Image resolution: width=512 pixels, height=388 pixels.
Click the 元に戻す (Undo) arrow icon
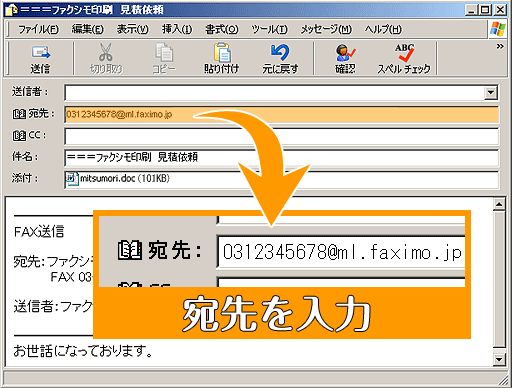click(x=280, y=52)
